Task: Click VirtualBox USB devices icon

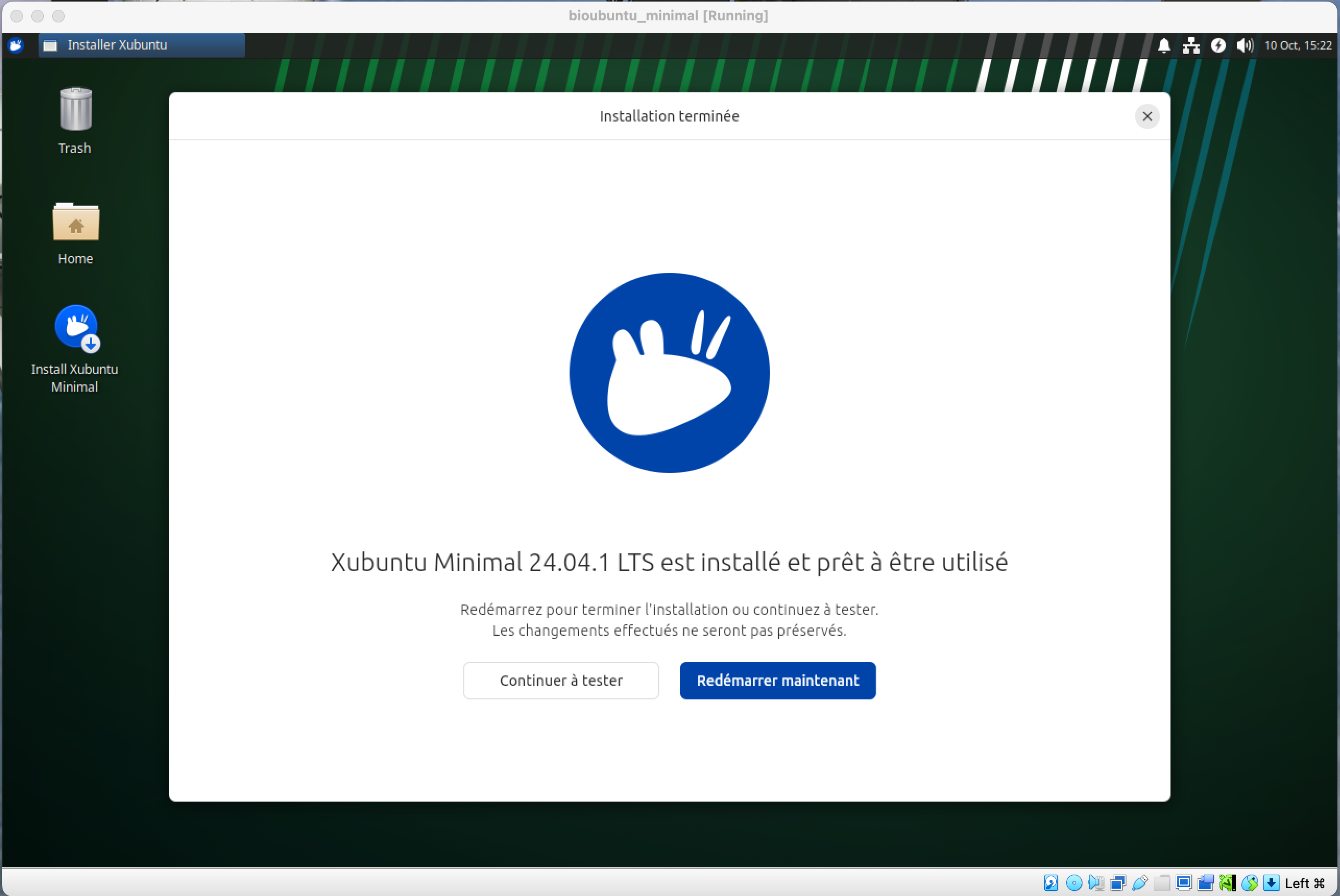Action: 1140,883
